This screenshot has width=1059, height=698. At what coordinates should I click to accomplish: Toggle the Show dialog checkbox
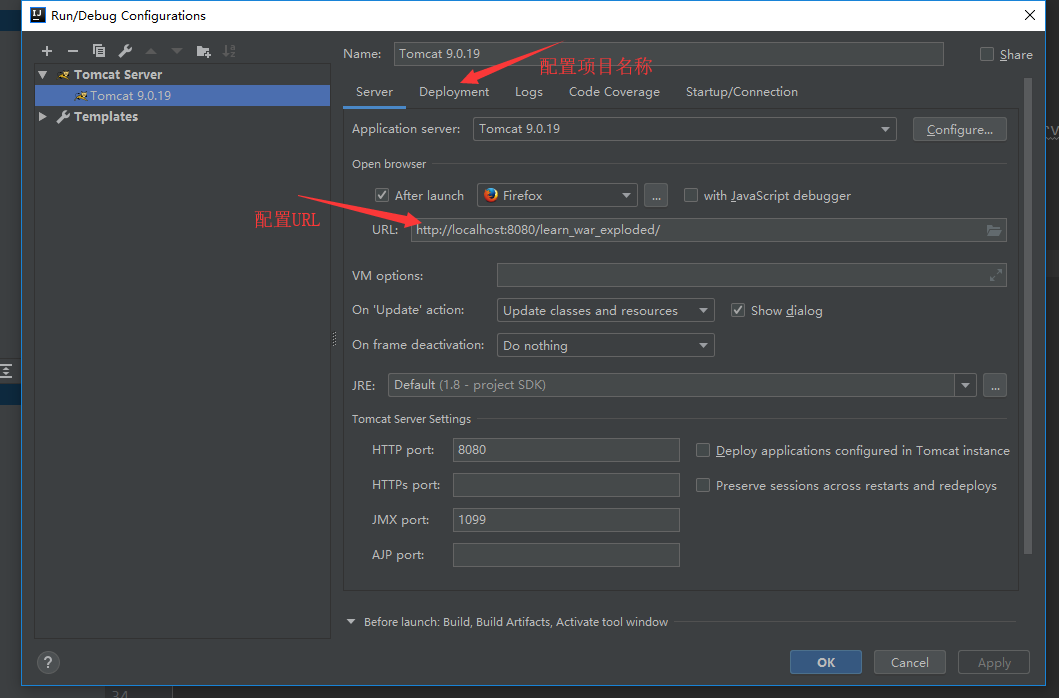738,310
